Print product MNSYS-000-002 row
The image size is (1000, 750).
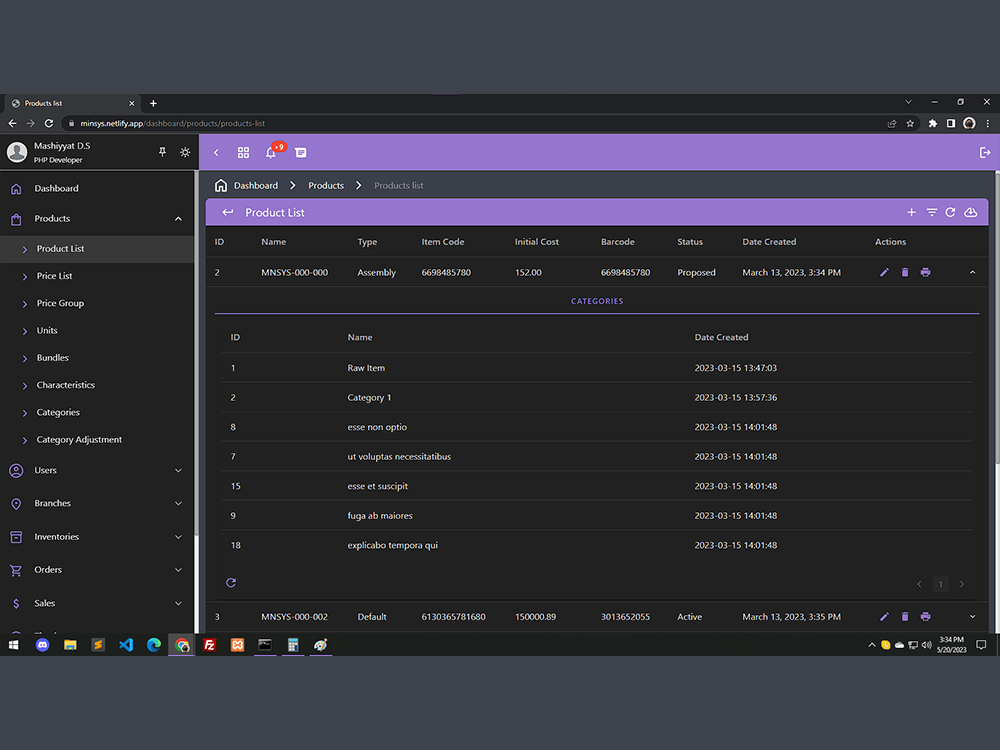(925, 617)
